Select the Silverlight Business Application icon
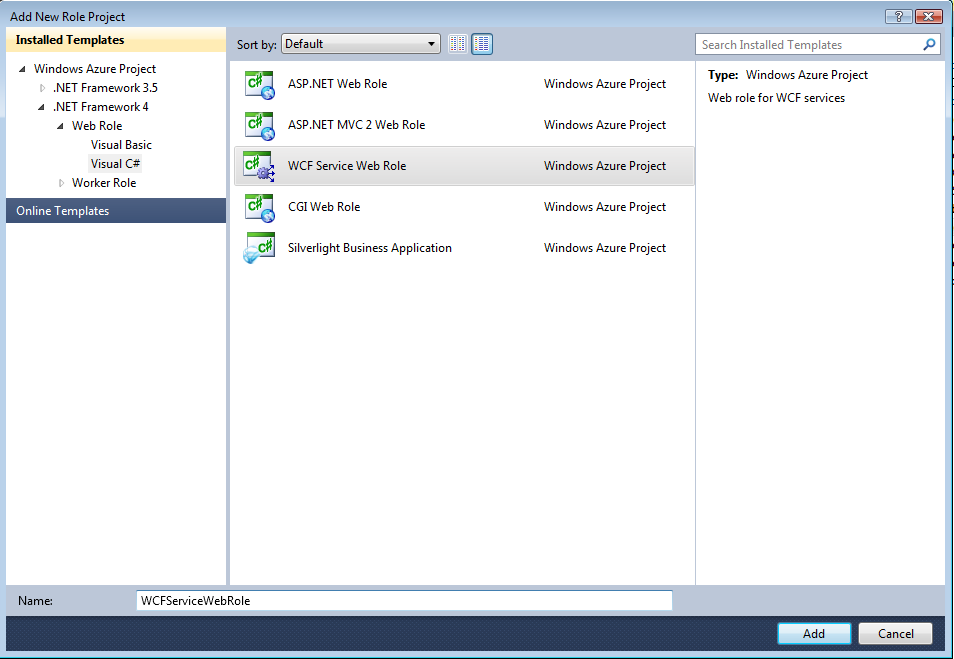954x659 pixels. [x=259, y=248]
